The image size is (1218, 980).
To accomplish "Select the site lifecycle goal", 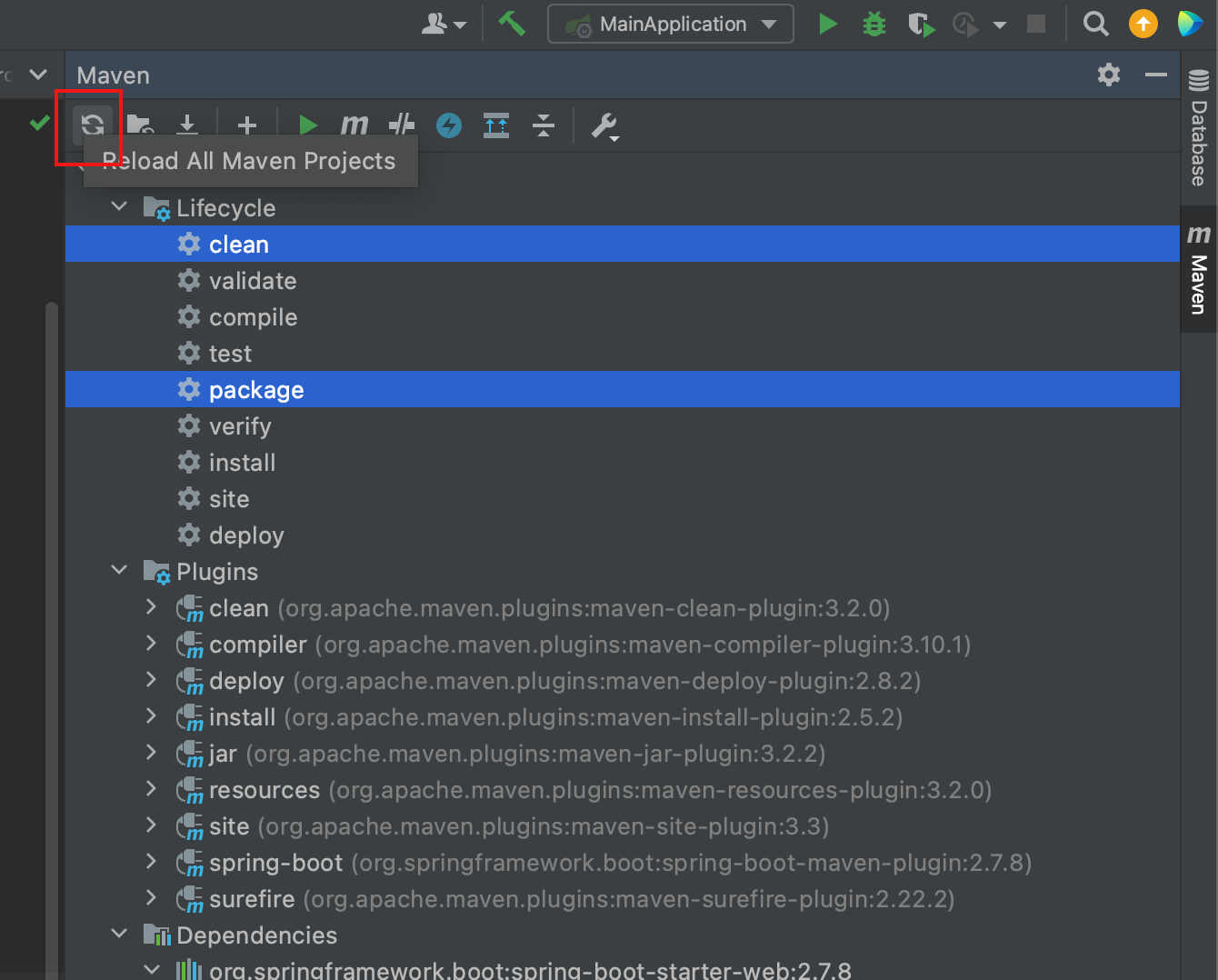I will [623, 498].
